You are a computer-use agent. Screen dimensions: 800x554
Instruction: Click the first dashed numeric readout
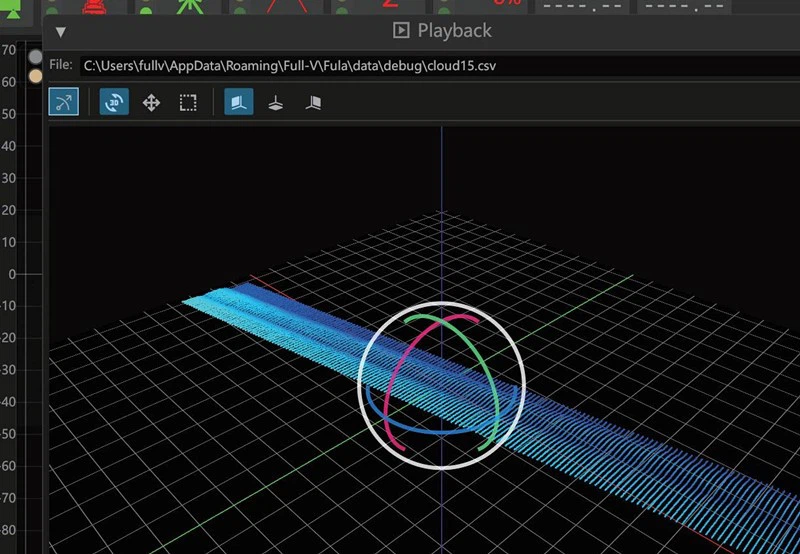point(583,6)
